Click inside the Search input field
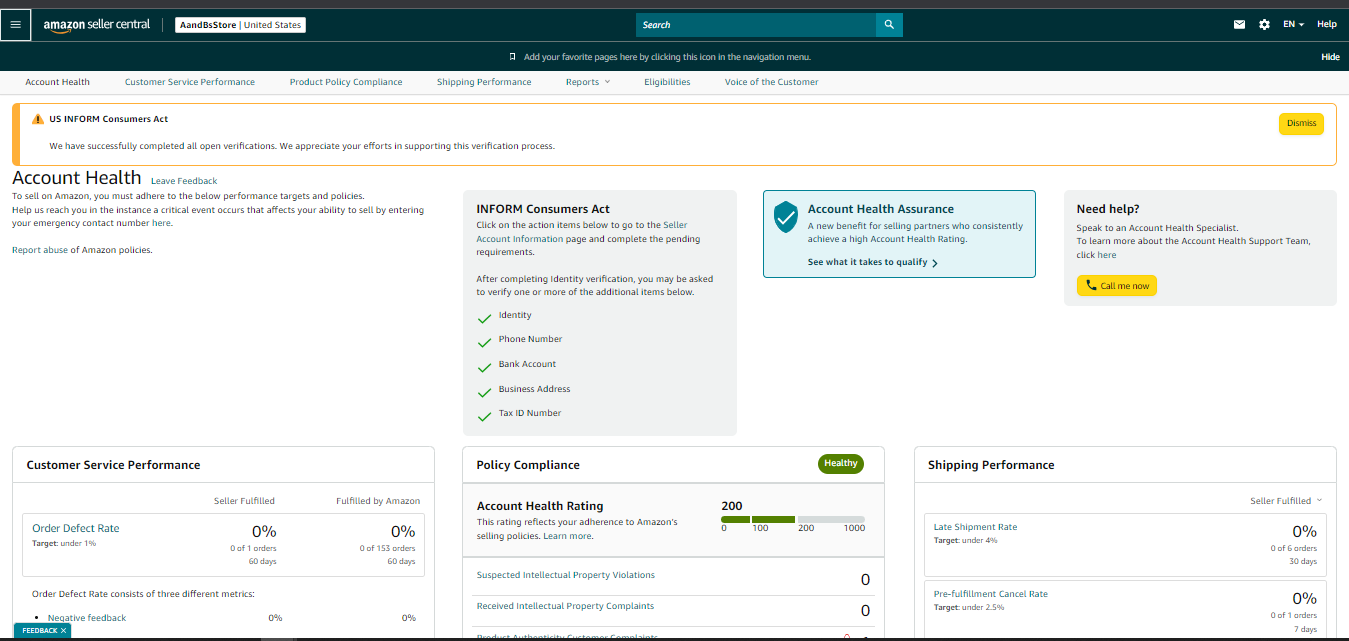This screenshot has width=1349, height=641. click(x=756, y=24)
